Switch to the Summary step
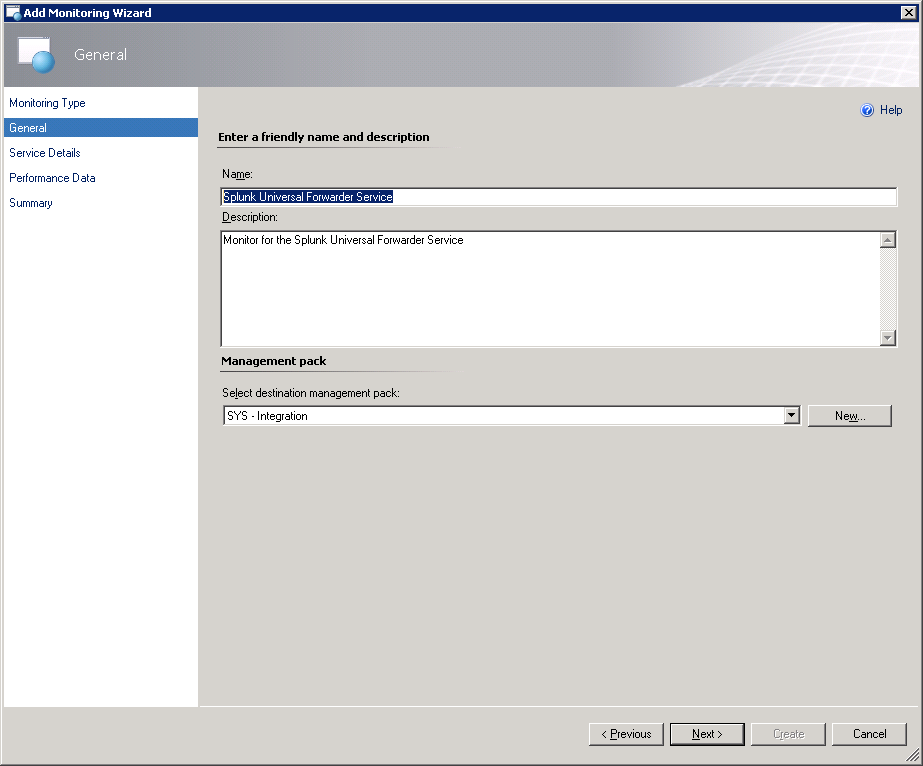923x766 pixels. point(31,203)
